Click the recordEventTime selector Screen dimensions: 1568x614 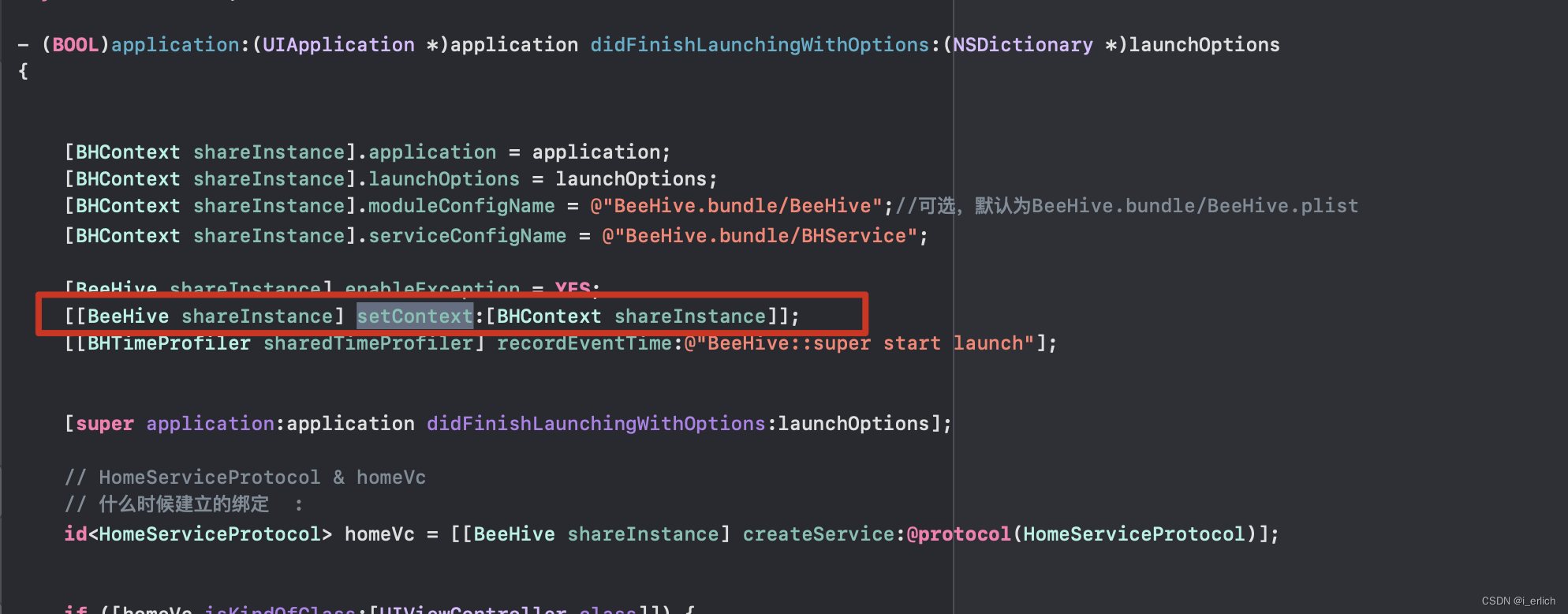click(x=584, y=343)
